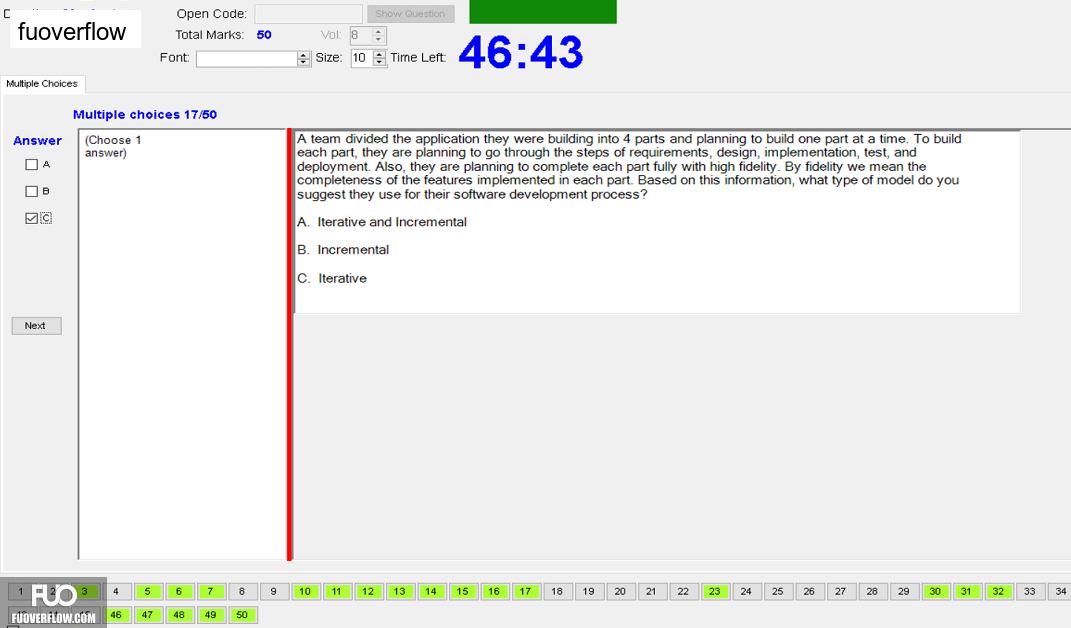The width and height of the screenshot is (1071, 628).
Task: Click the Open Code input field
Action: click(x=308, y=14)
